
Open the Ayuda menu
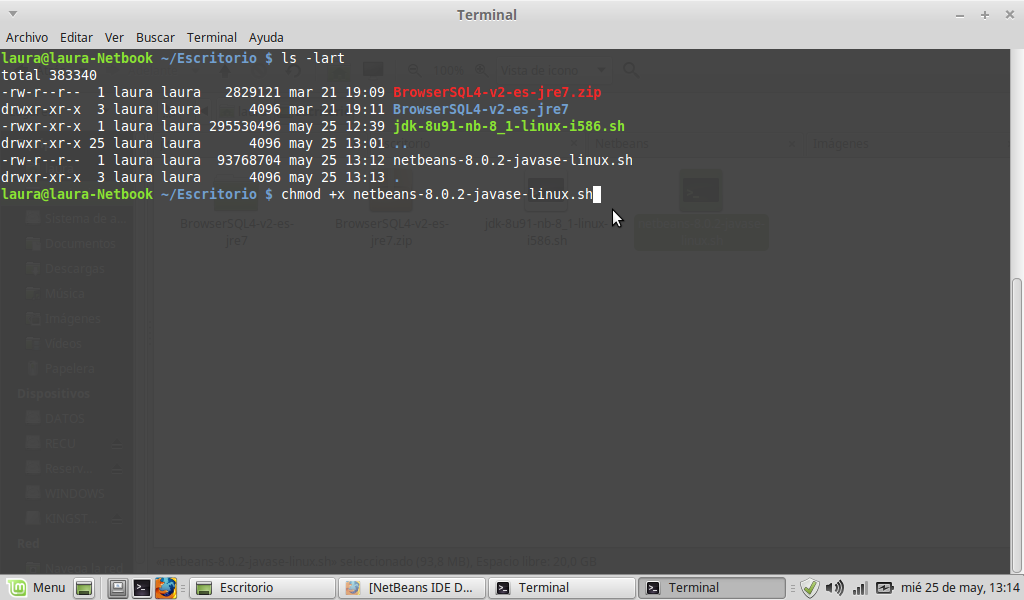pos(267,38)
